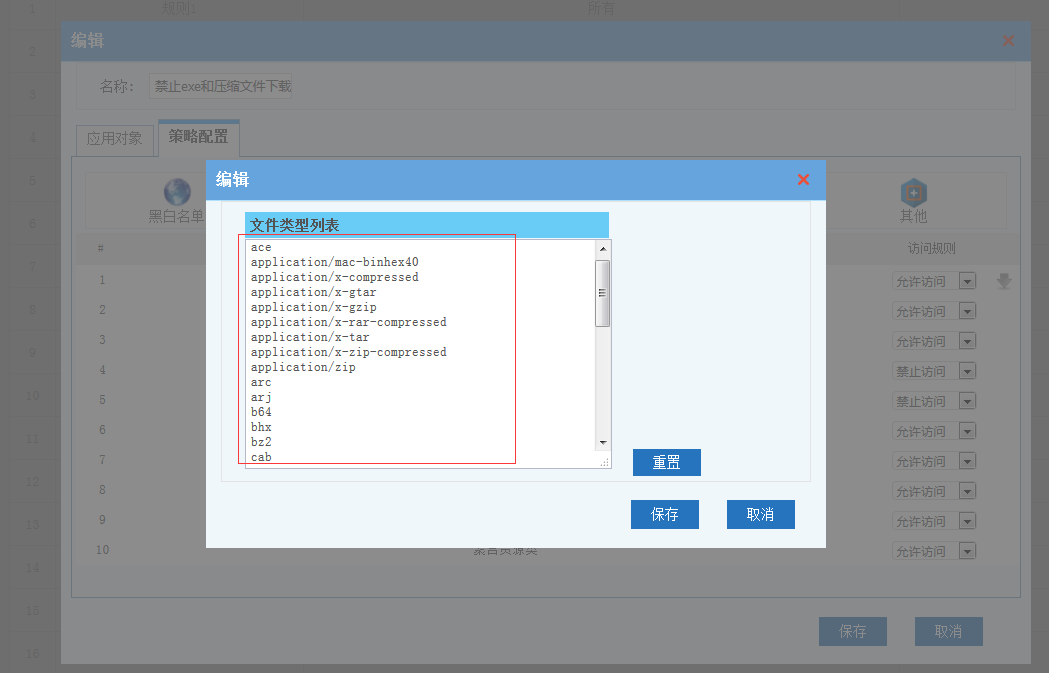Viewport: 1049px width, 673px height.
Task: Open the row 4 禁止访问 dropdown
Action: pos(967,372)
